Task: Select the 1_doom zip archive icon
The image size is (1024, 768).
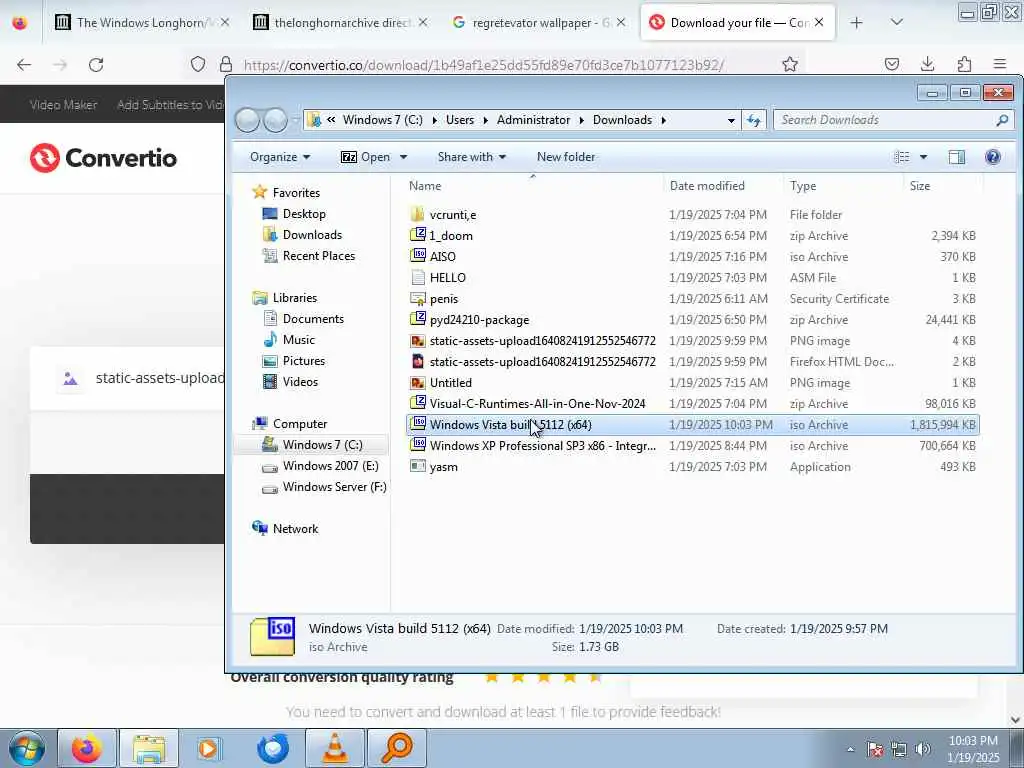Action: (417, 235)
